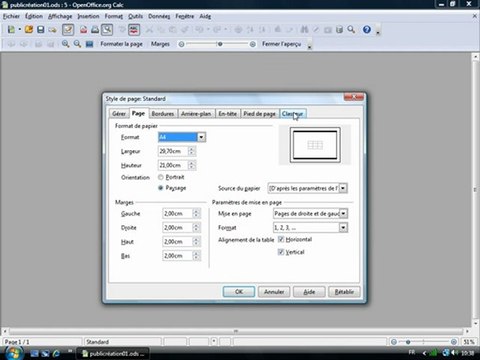This screenshot has width=480, height=360.
Task: Expand preview toolbar options arrow
Action: (x=309, y=47)
